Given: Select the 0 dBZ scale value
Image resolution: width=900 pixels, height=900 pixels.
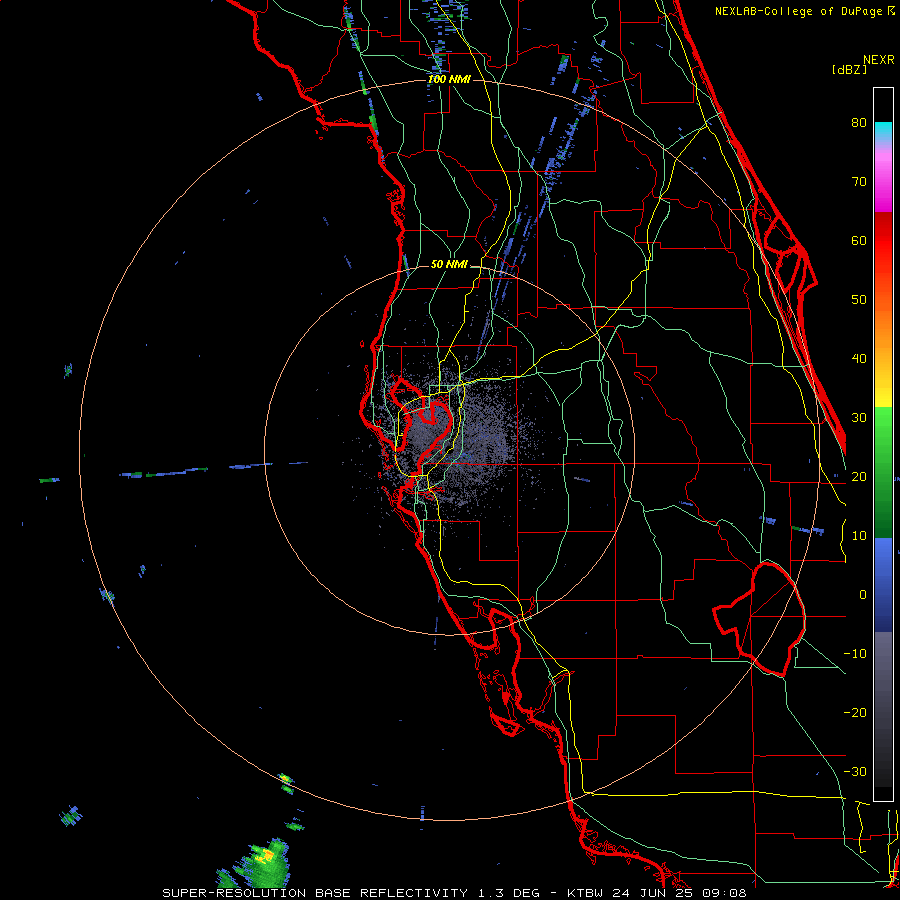Looking at the screenshot, I should coord(863,595).
